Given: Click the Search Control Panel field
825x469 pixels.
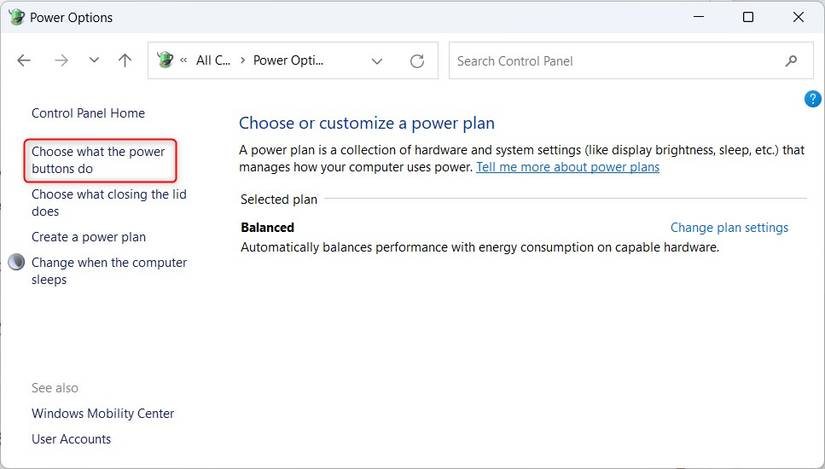Looking at the screenshot, I should point(631,61).
